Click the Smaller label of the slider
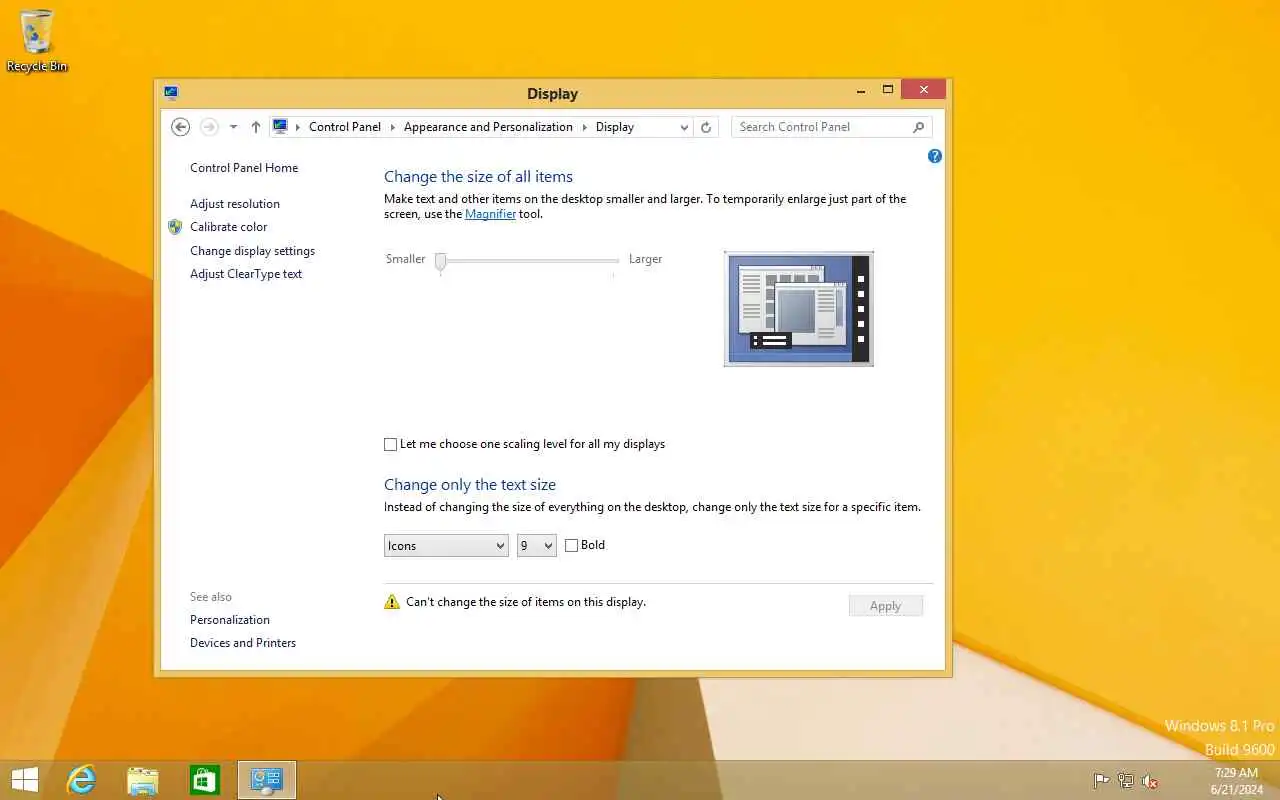Screen dimensions: 1280x800 pos(405,259)
